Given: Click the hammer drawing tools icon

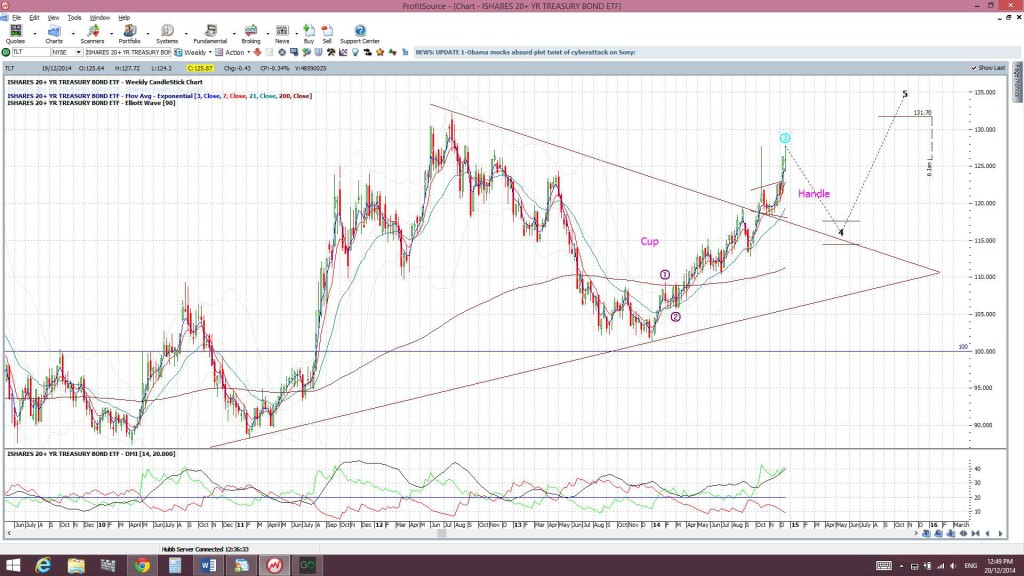Looking at the screenshot, I should [x=331, y=52].
